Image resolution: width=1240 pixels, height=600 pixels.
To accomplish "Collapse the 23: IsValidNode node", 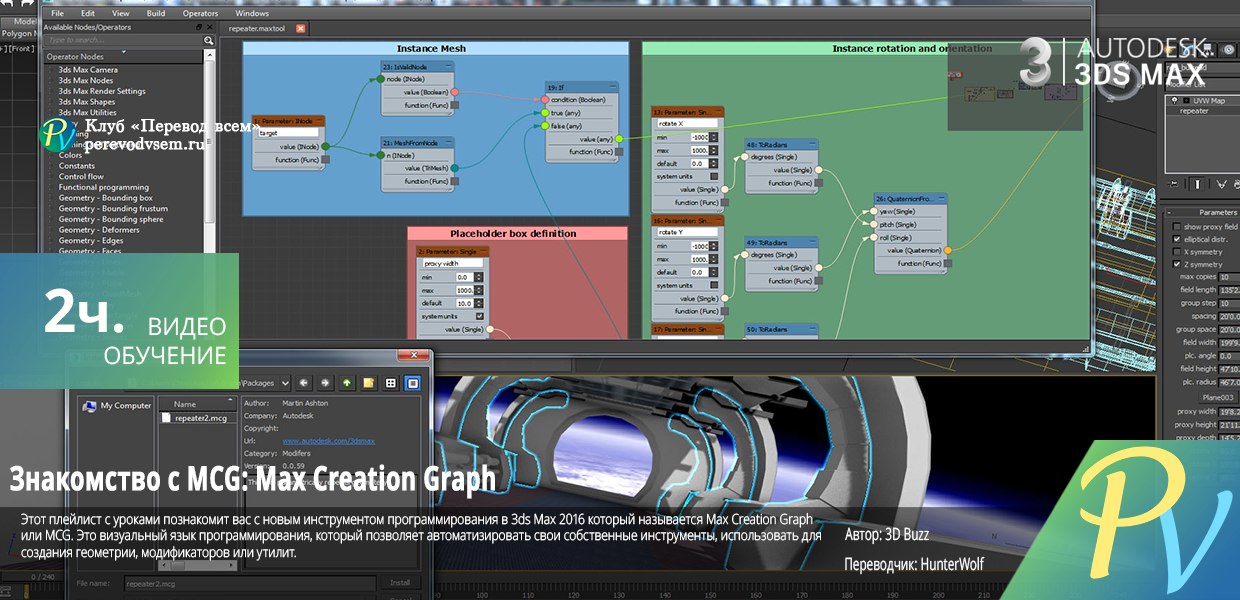I will pos(448,66).
